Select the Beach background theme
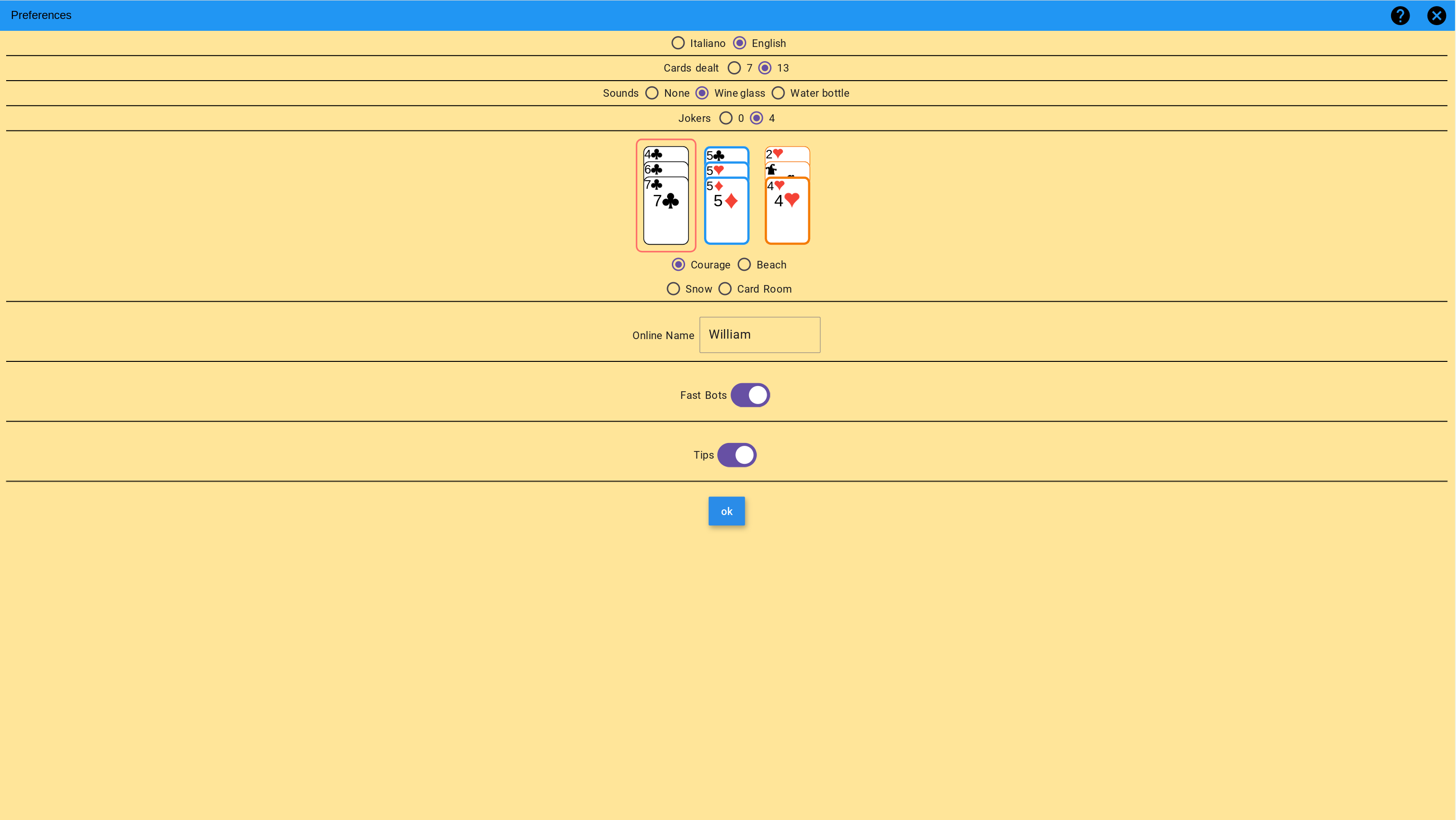Image resolution: width=1456 pixels, height=820 pixels. 744,265
